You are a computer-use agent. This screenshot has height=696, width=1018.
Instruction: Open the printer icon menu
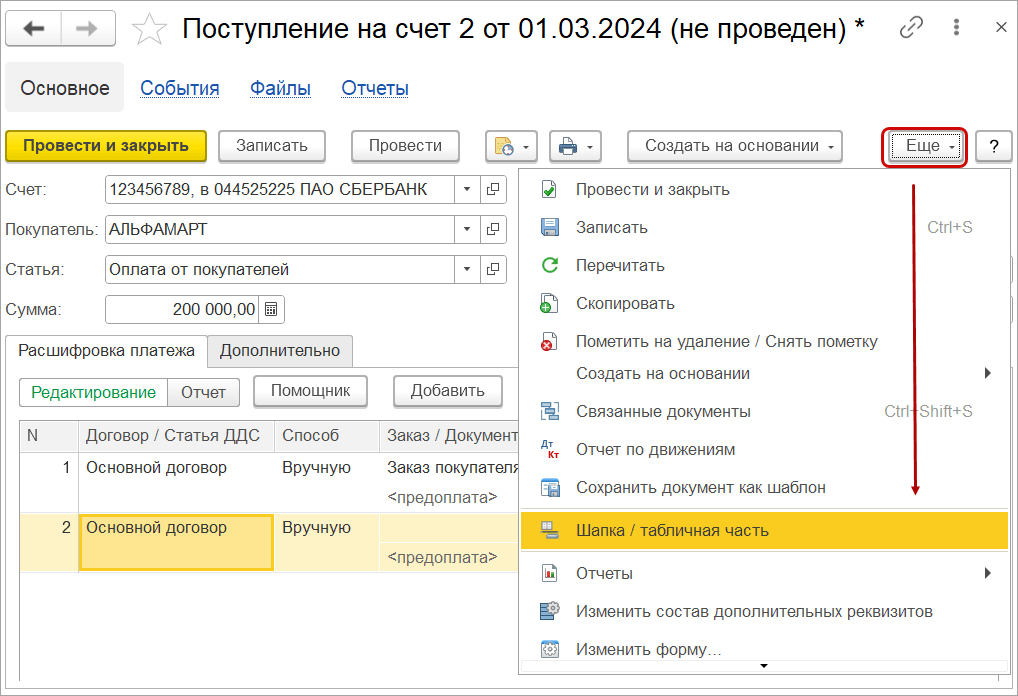(575, 146)
